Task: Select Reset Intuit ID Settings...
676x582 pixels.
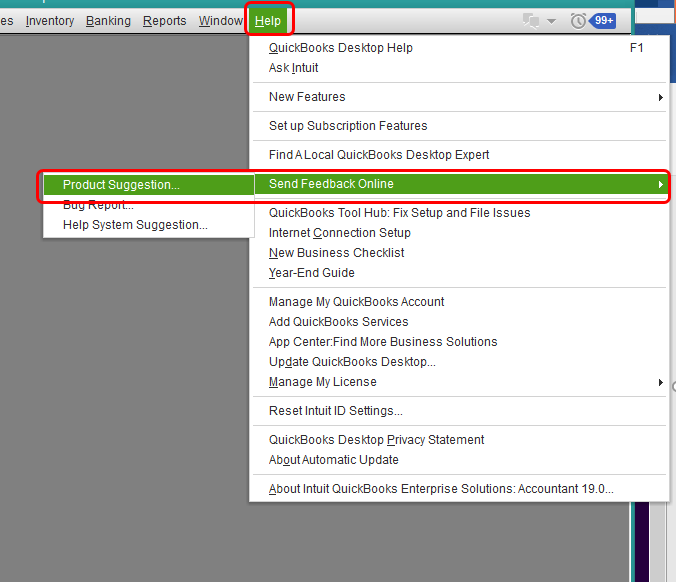Action: pos(460,410)
